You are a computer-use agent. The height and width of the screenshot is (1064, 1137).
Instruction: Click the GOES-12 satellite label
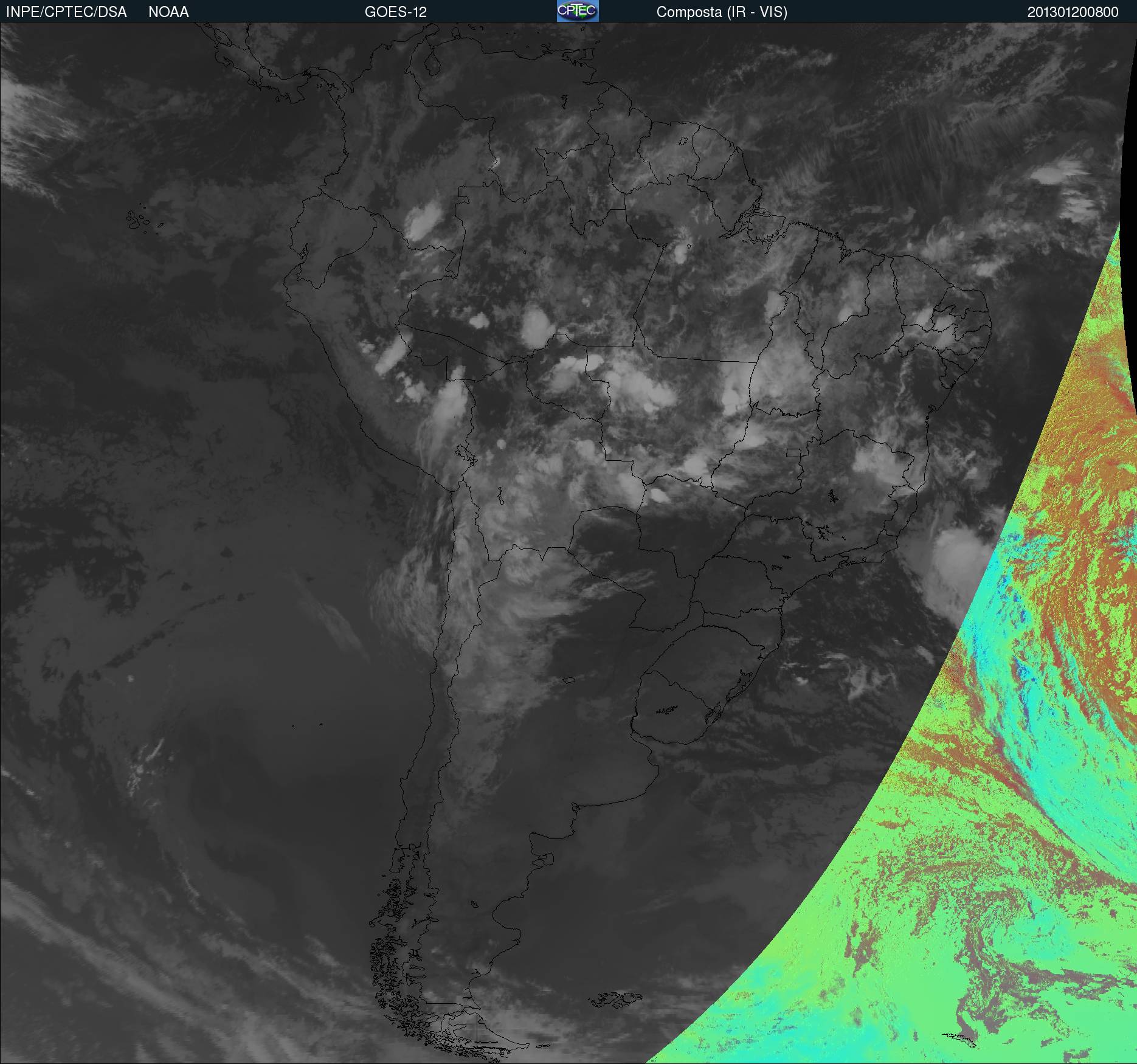pyautogui.click(x=396, y=12)
